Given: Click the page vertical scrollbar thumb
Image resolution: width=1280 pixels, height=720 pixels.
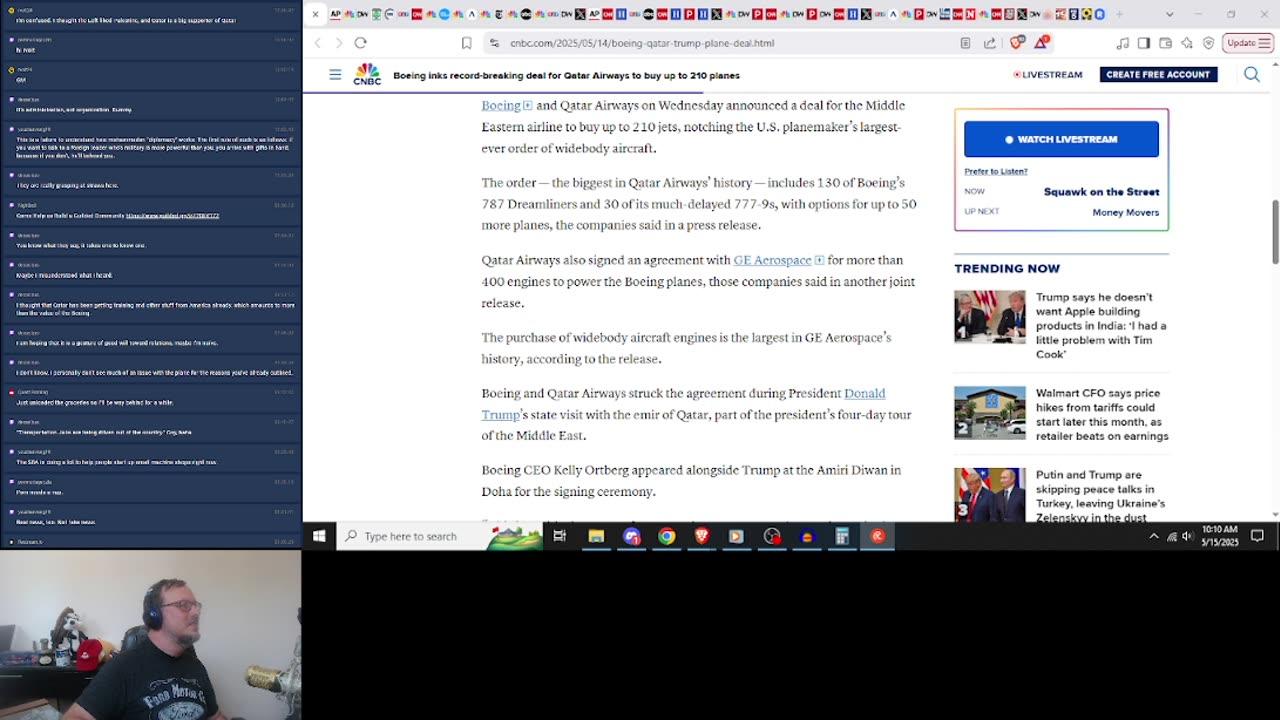Looking at the screenshot, I should click(x=1274, y=232).
